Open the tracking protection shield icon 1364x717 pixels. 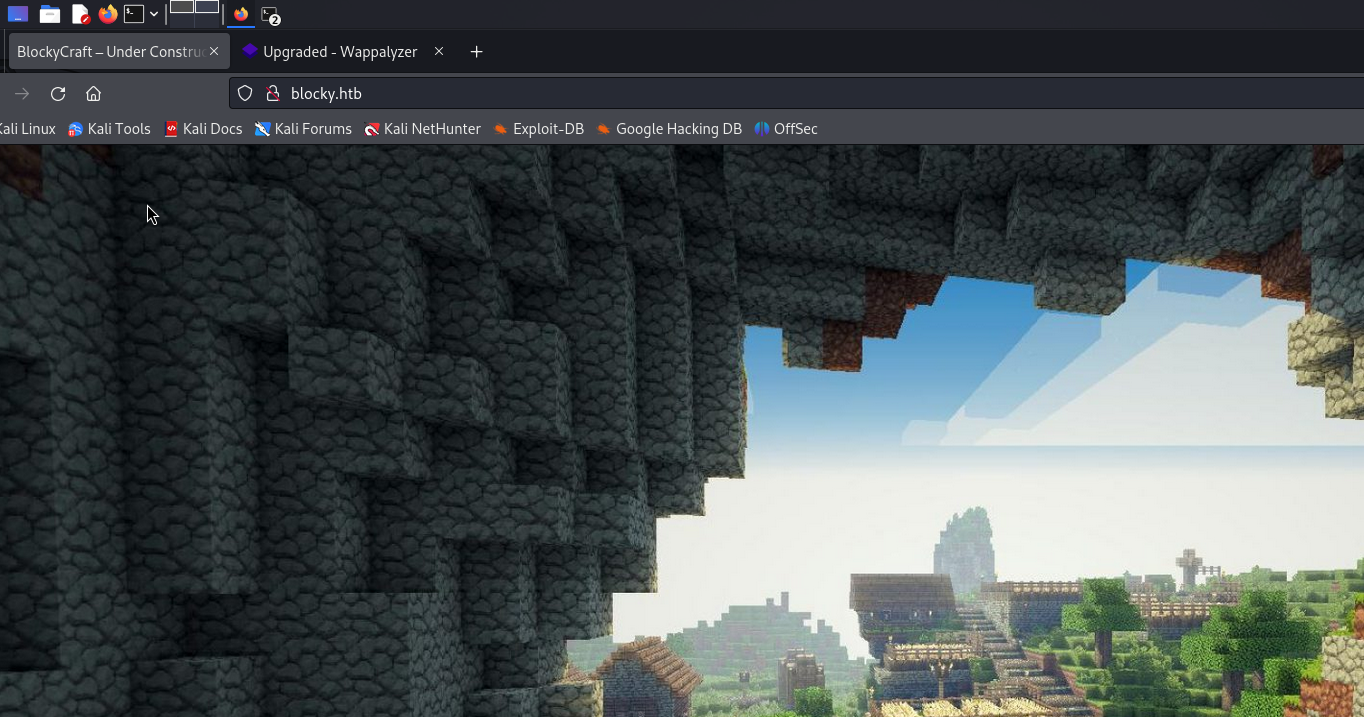(x=245, y=93)
